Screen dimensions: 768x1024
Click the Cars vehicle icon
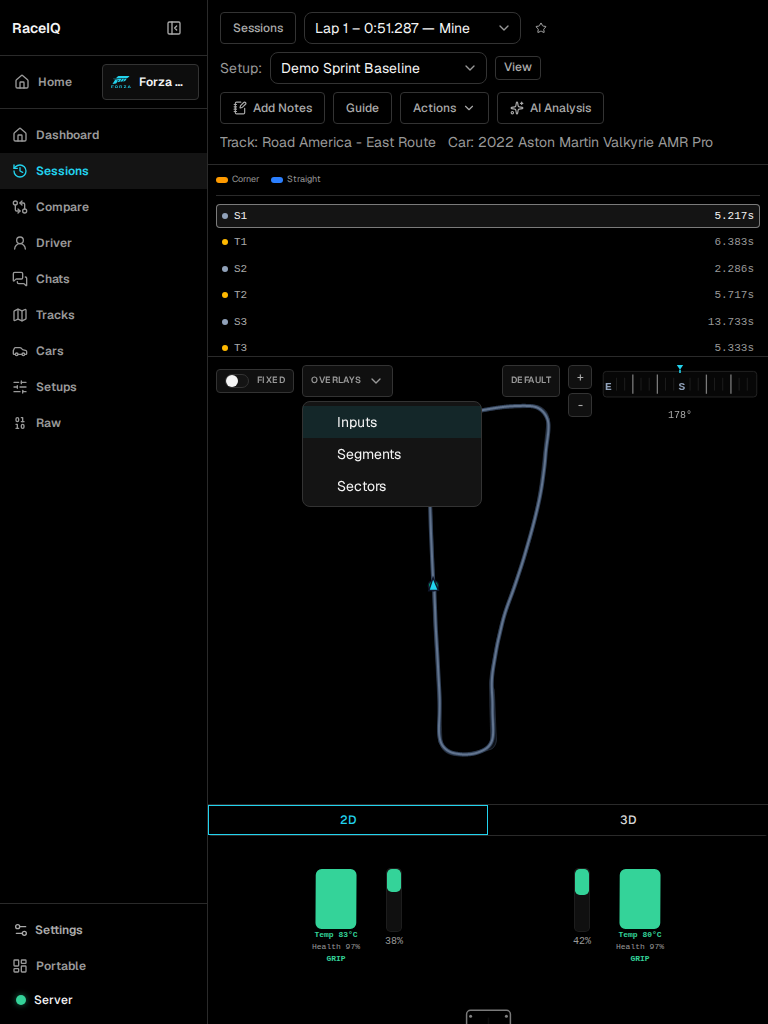coord(20,351)
